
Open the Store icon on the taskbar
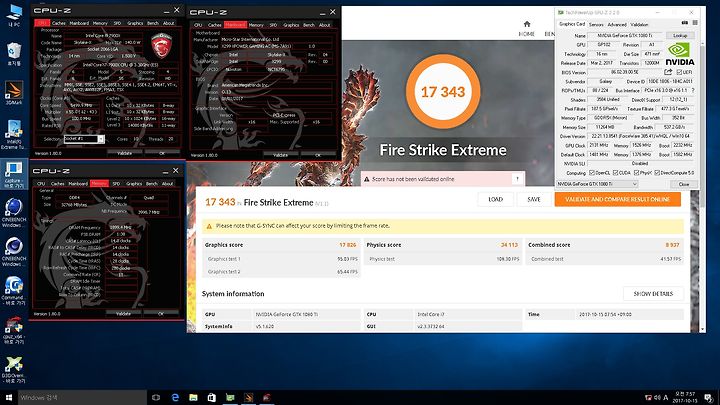tap(212, 397)
